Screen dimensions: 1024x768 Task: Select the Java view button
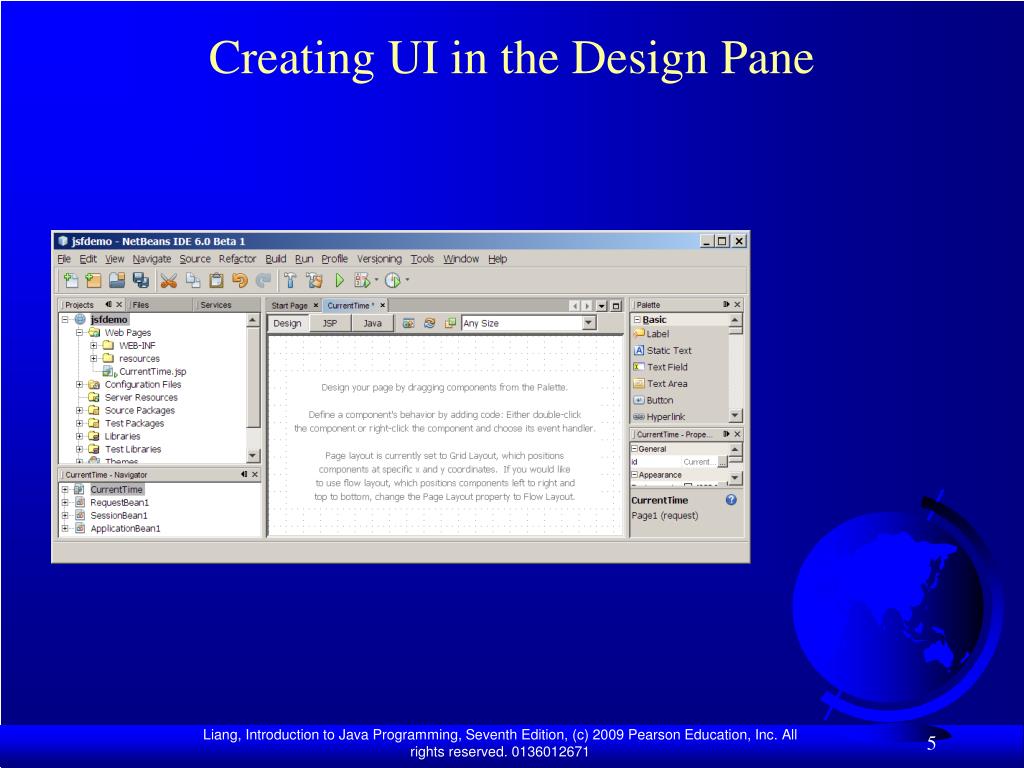(372, 323)
